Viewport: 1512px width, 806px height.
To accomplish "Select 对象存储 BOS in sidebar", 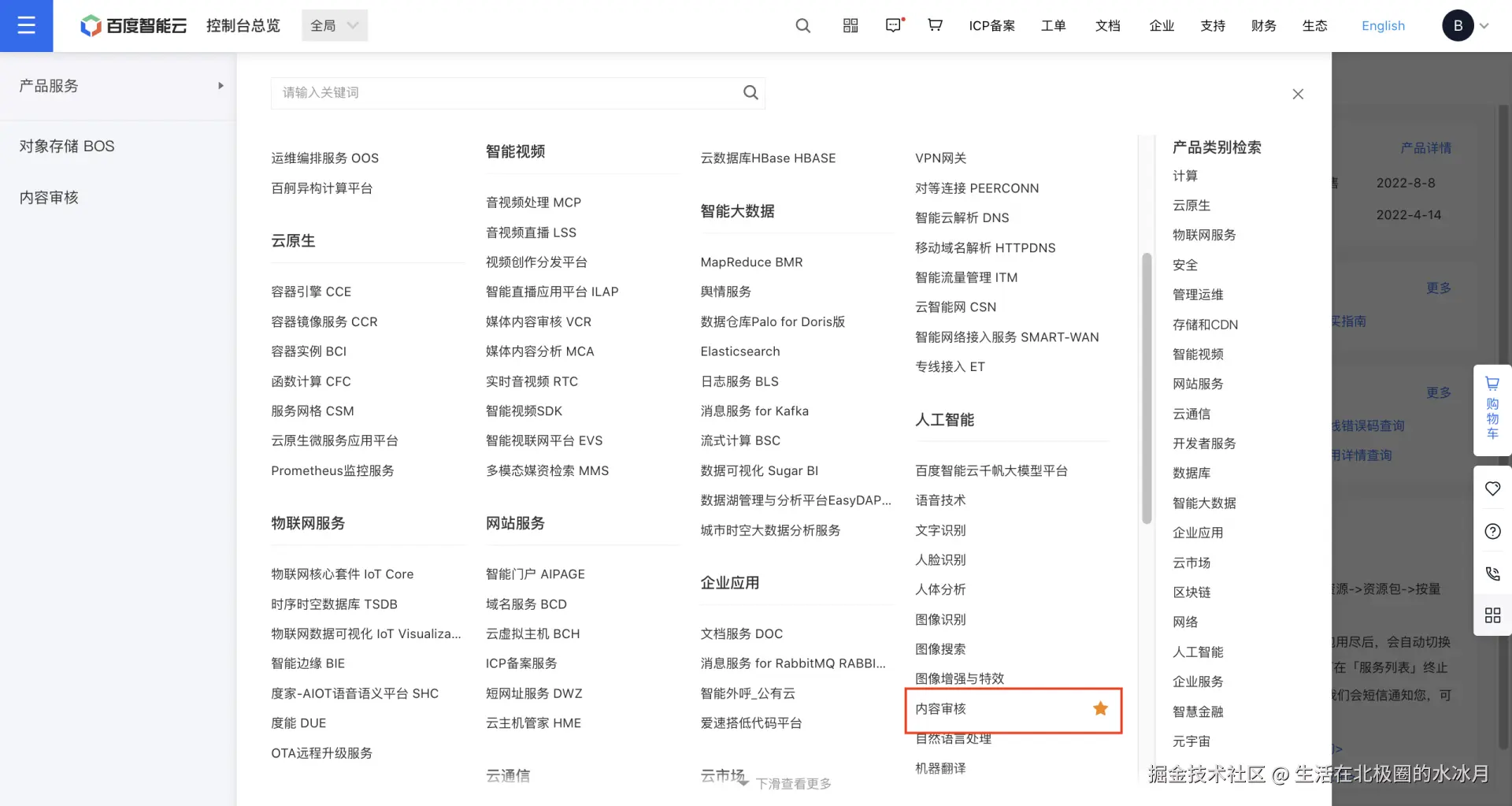I will point(67,147).
